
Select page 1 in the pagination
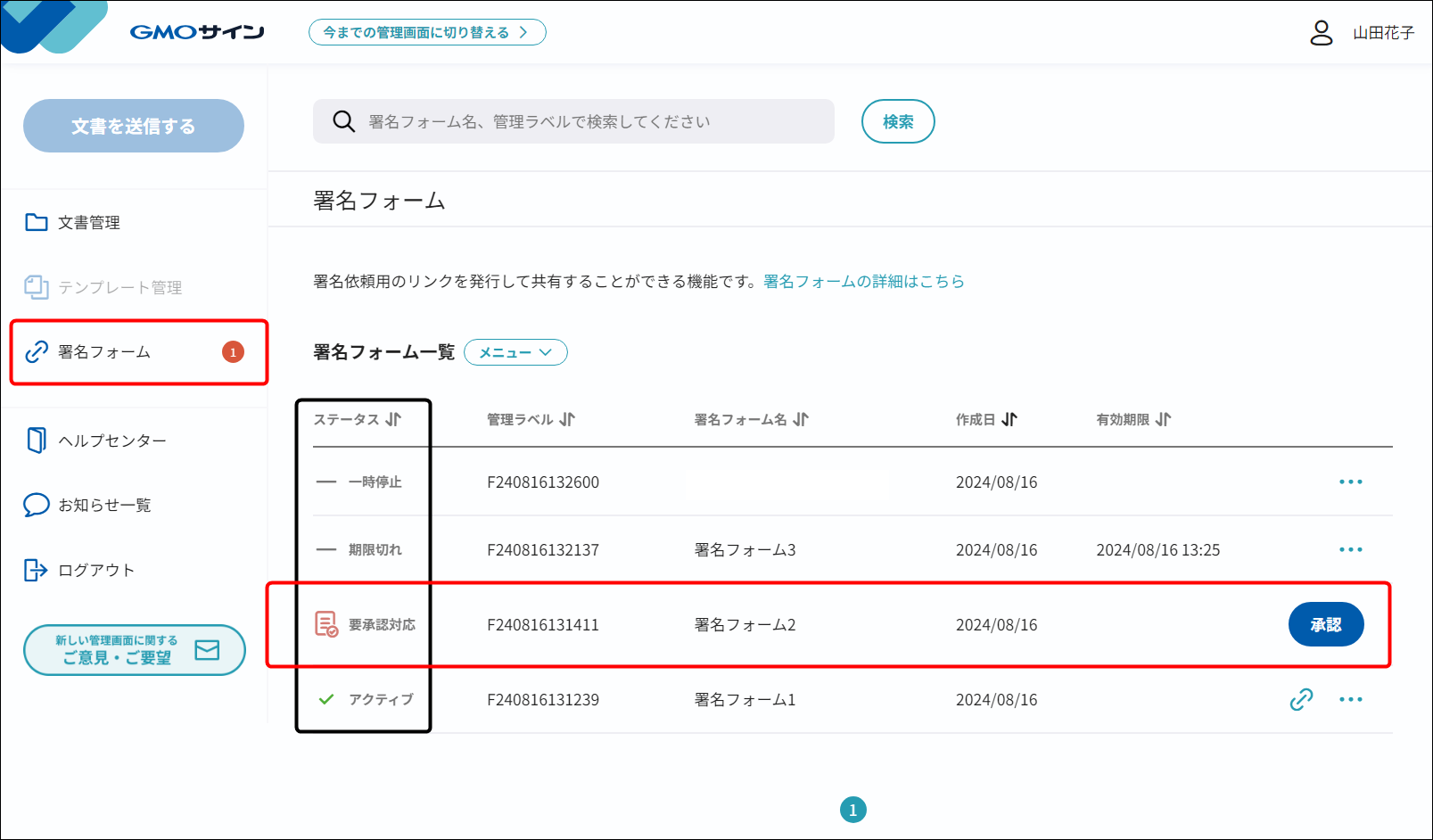(x=852, y=810)
